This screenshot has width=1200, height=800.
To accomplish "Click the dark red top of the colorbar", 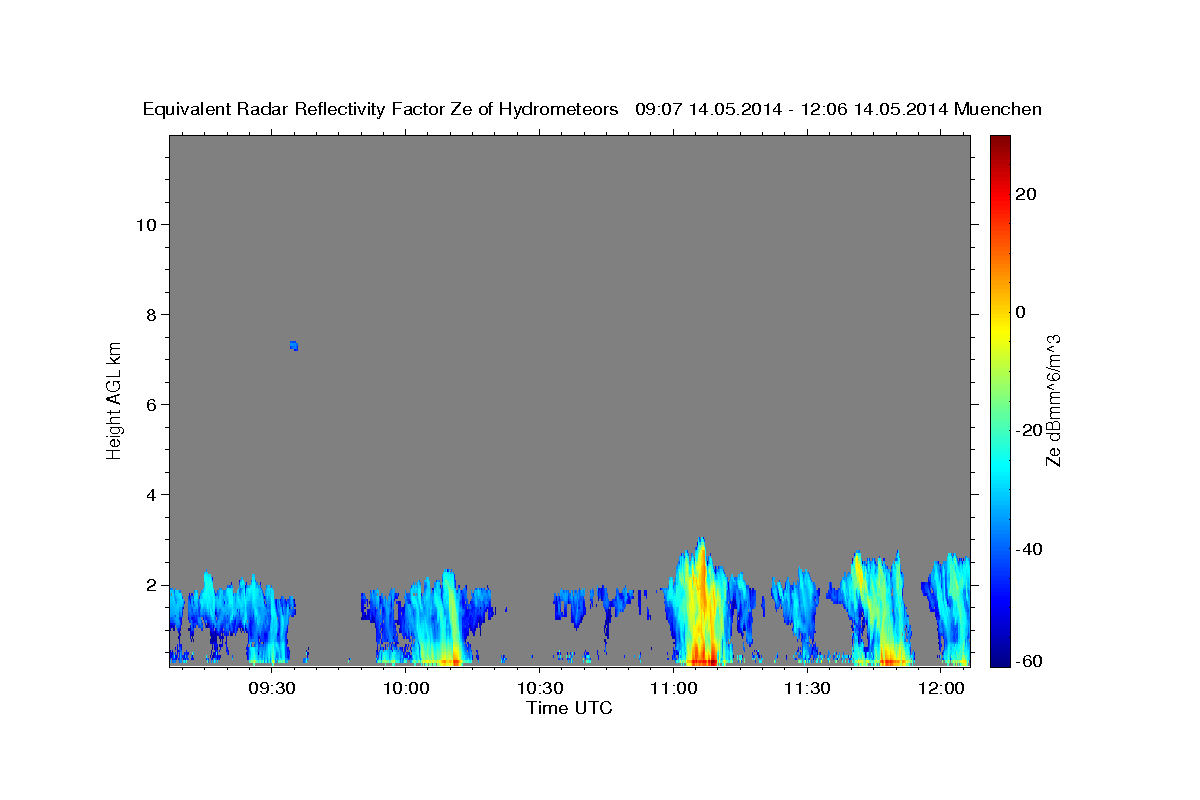I will click(1000, 143).
